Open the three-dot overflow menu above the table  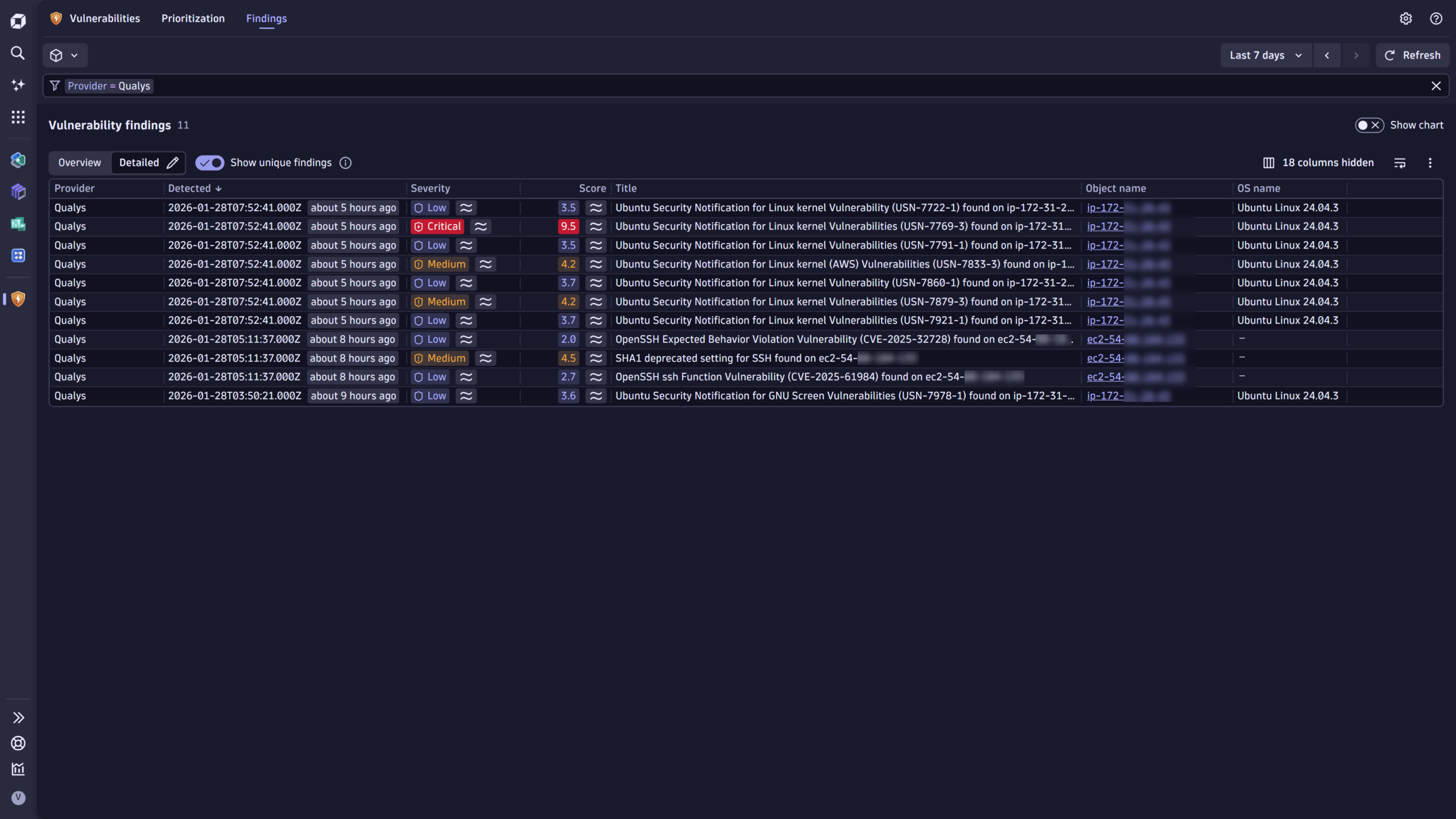1429,163
